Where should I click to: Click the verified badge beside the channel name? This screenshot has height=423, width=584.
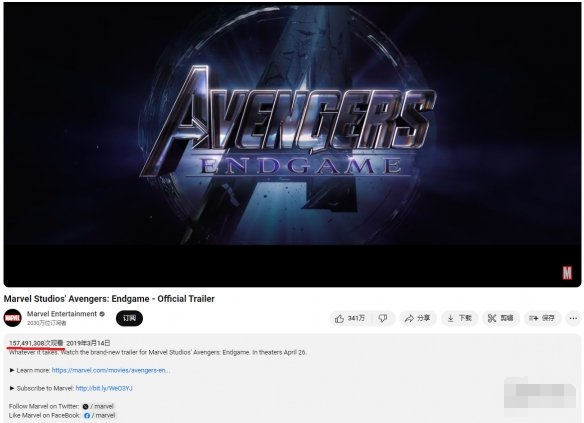click(x=102, y=314)
